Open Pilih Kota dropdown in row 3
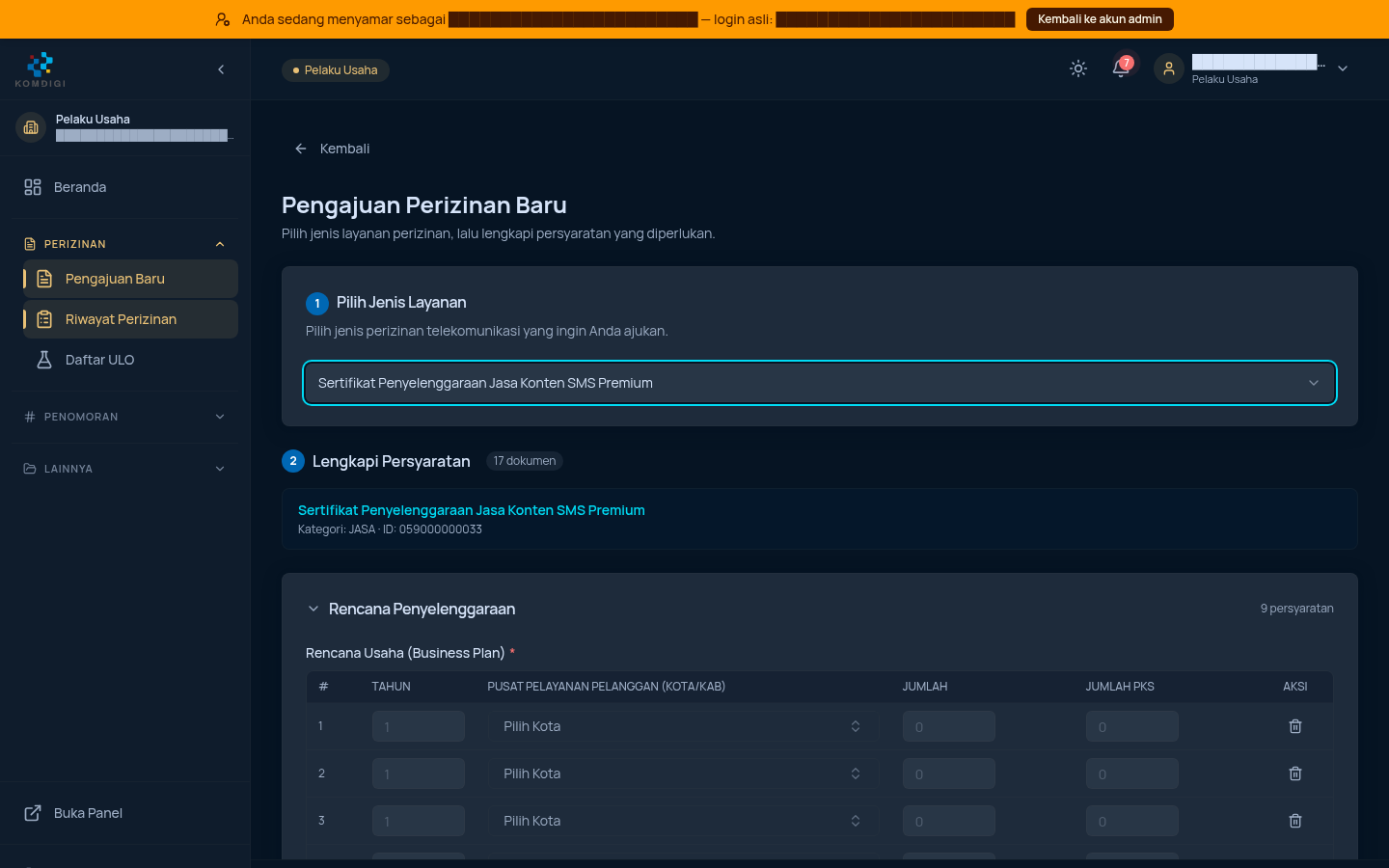The image size is (1389, 868). pos(683,821)
